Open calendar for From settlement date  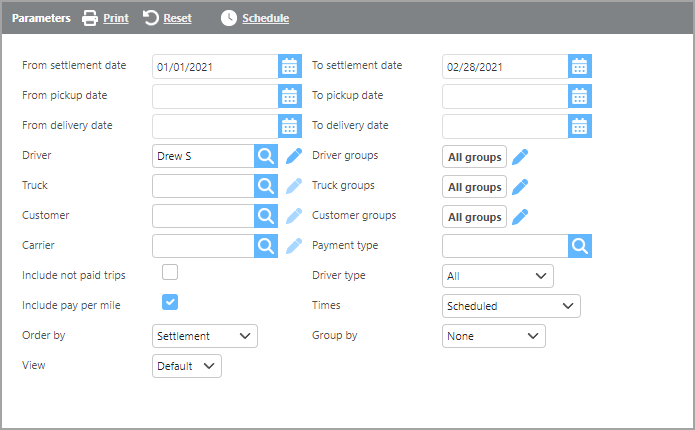coord(289,67)
